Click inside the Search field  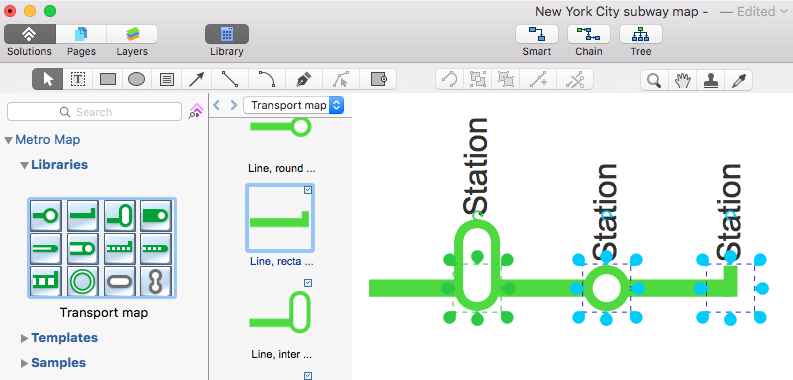(x=94, y=112)
